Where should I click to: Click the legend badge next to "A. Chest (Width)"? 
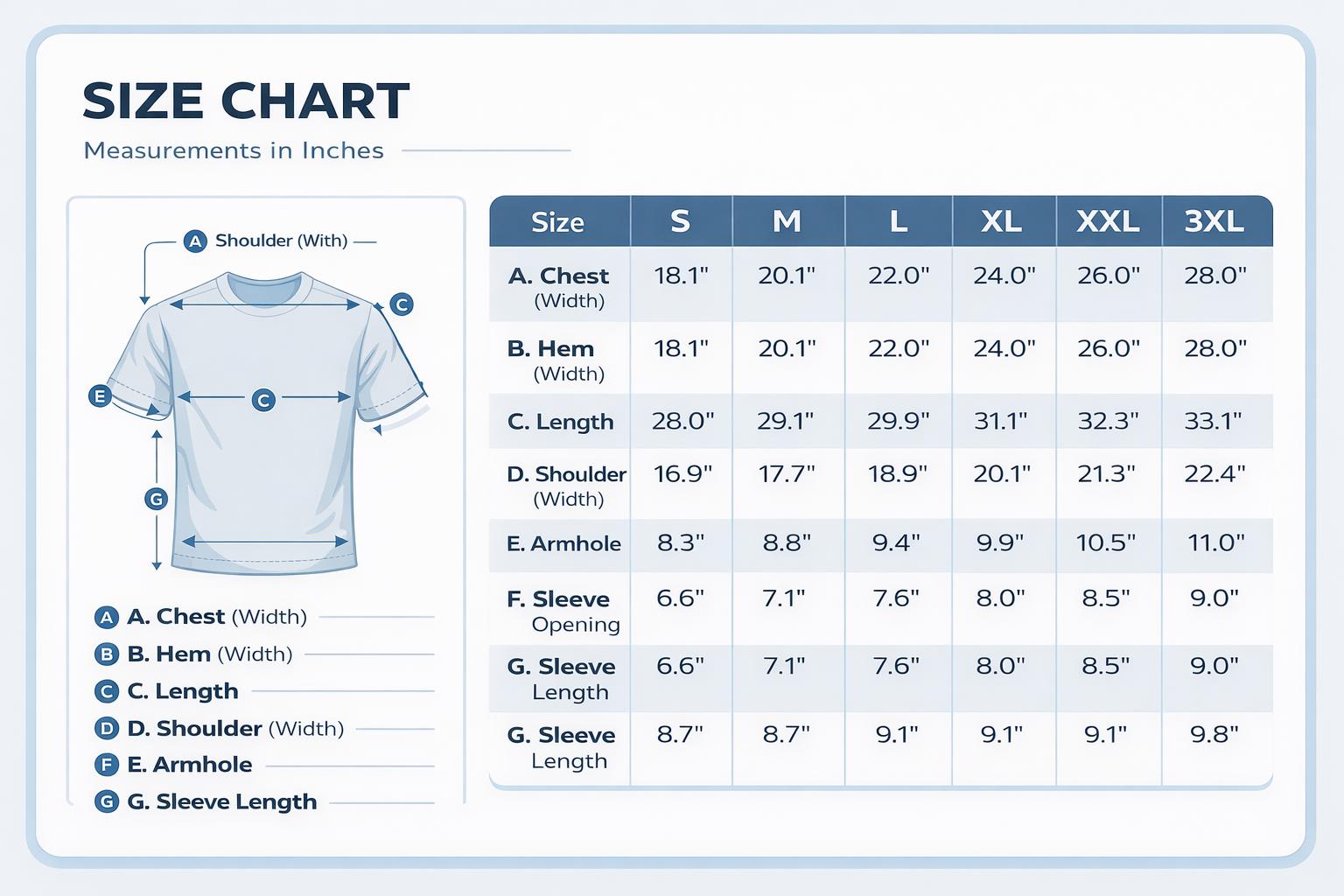[x=106, y=618]
